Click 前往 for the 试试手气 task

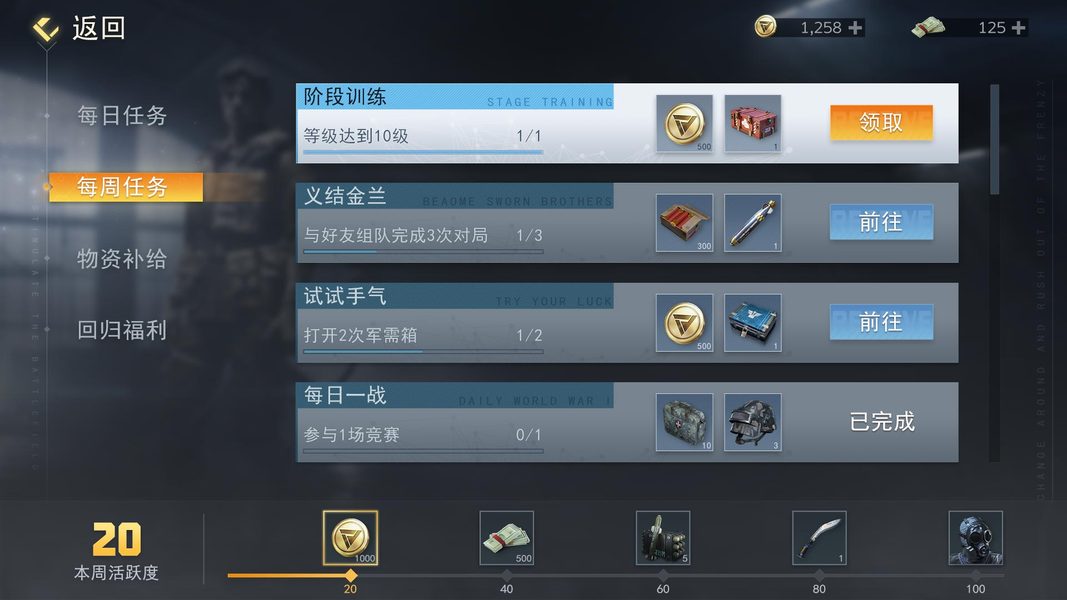coord(881,322)
